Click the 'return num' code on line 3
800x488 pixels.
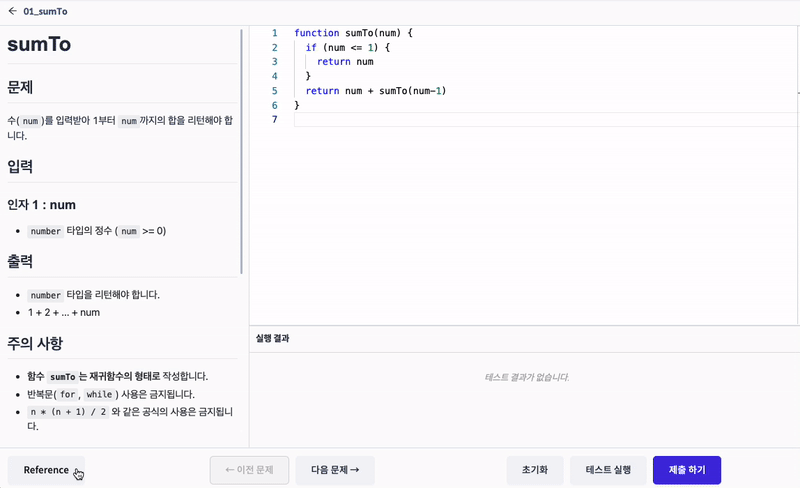[x=345, y=62]
